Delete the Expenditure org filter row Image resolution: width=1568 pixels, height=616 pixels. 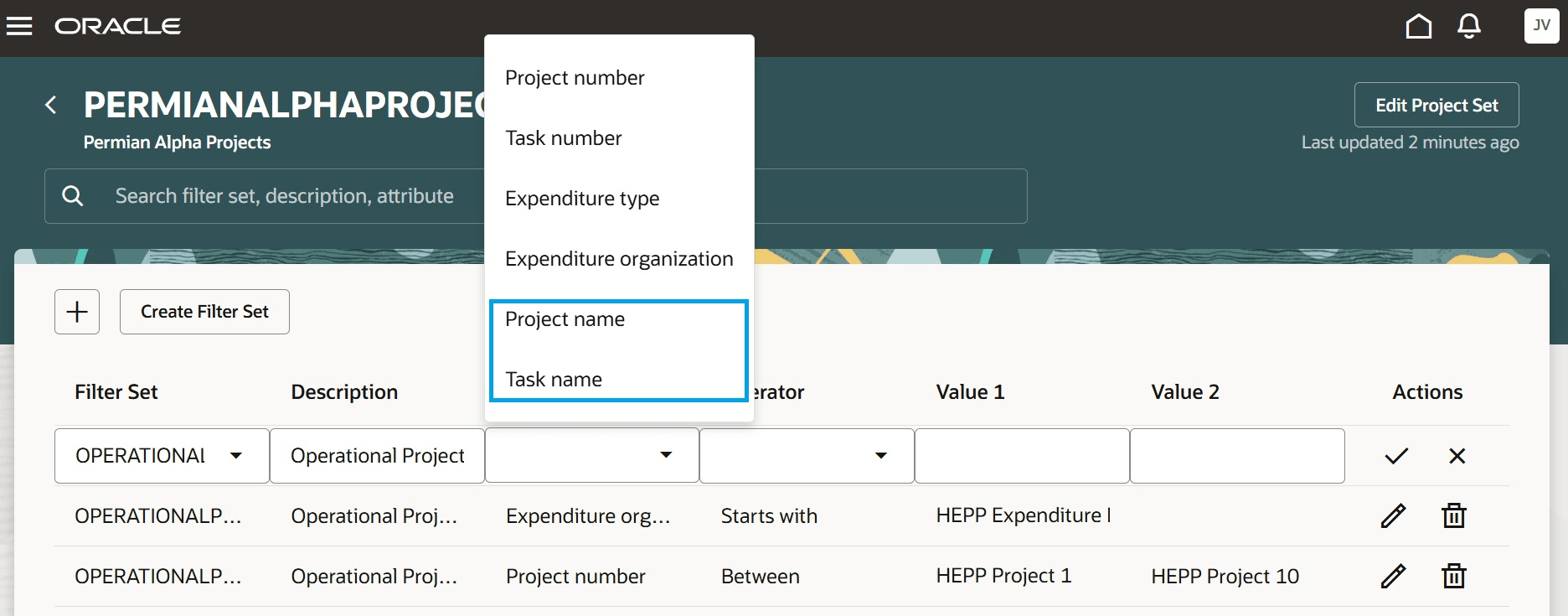(1454, 516)
